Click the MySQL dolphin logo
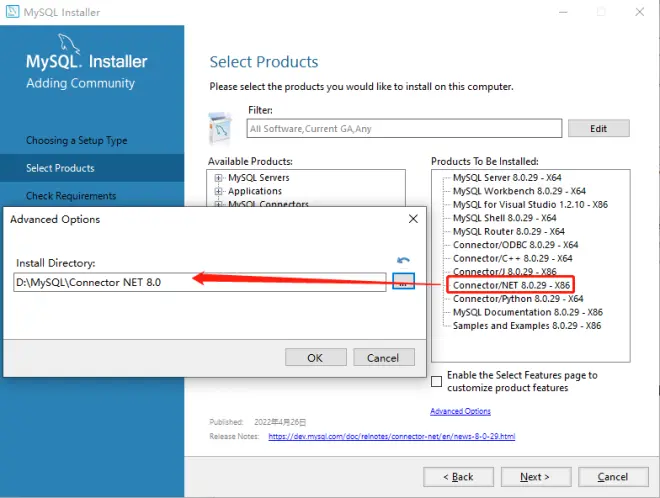The width and height of the screenshot is (660, 498). [x=69, y=43]
